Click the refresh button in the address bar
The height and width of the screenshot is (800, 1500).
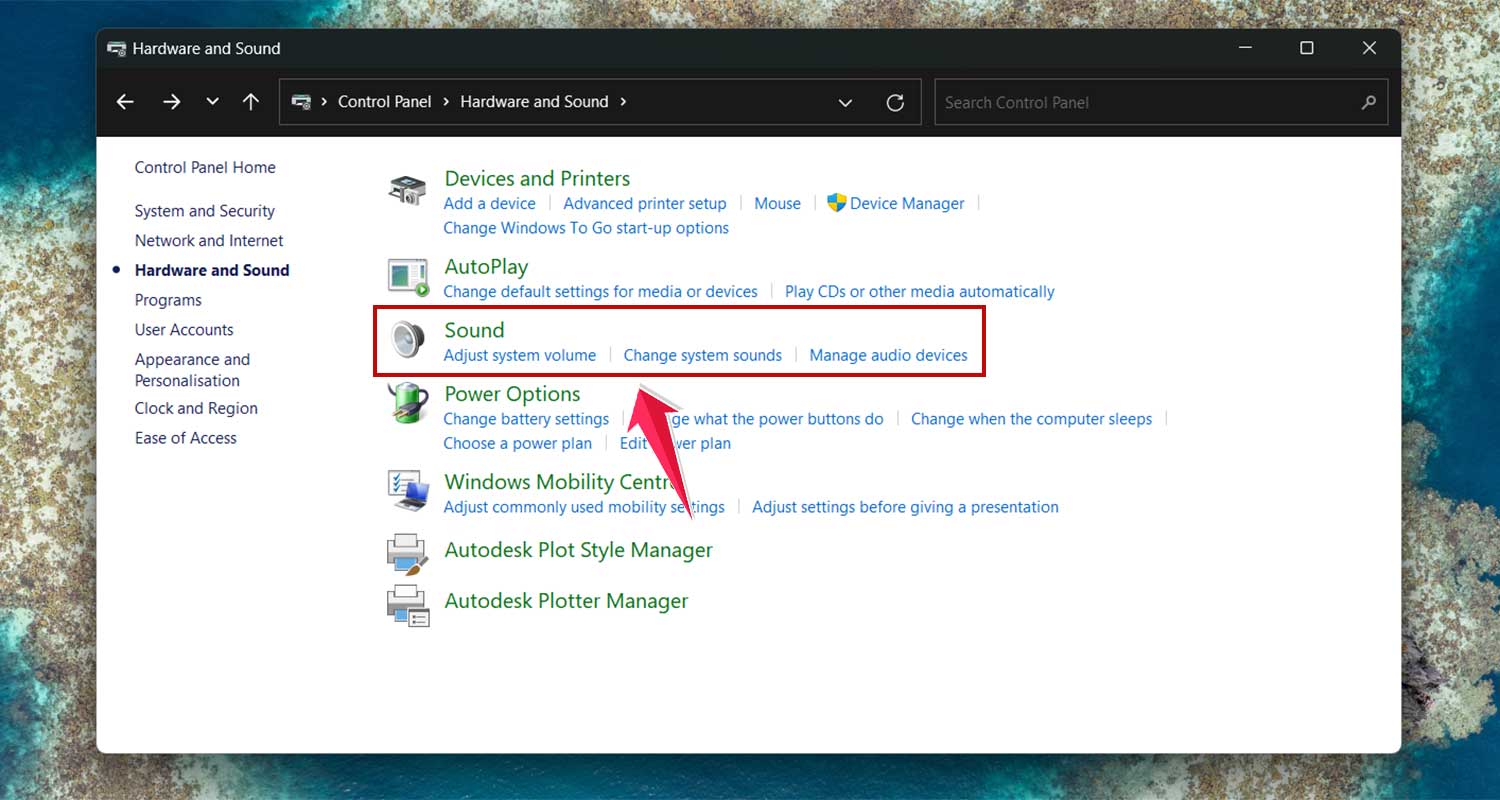coord(895,101)
